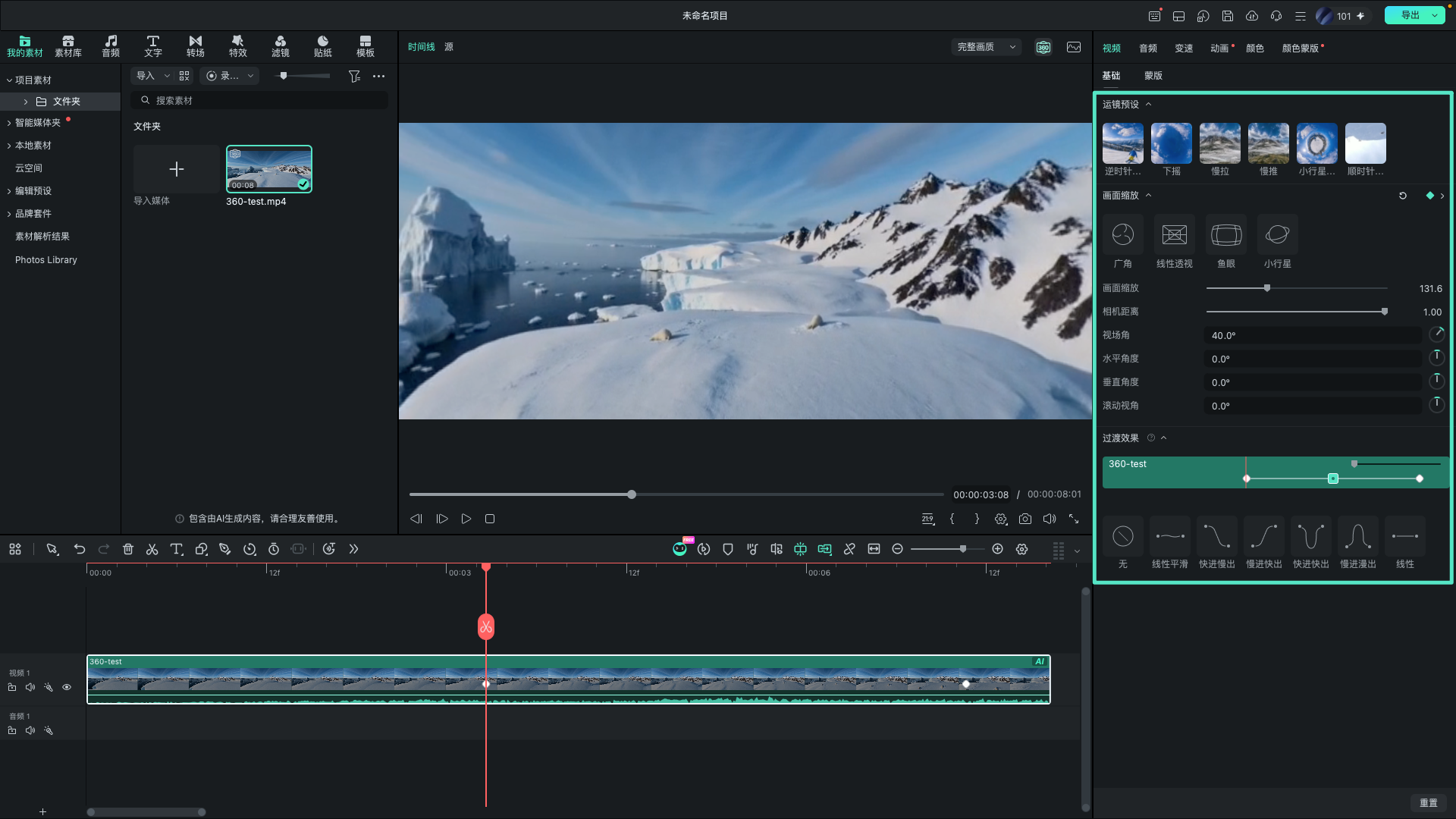Click the 重置 reset button

[1429, 803]
